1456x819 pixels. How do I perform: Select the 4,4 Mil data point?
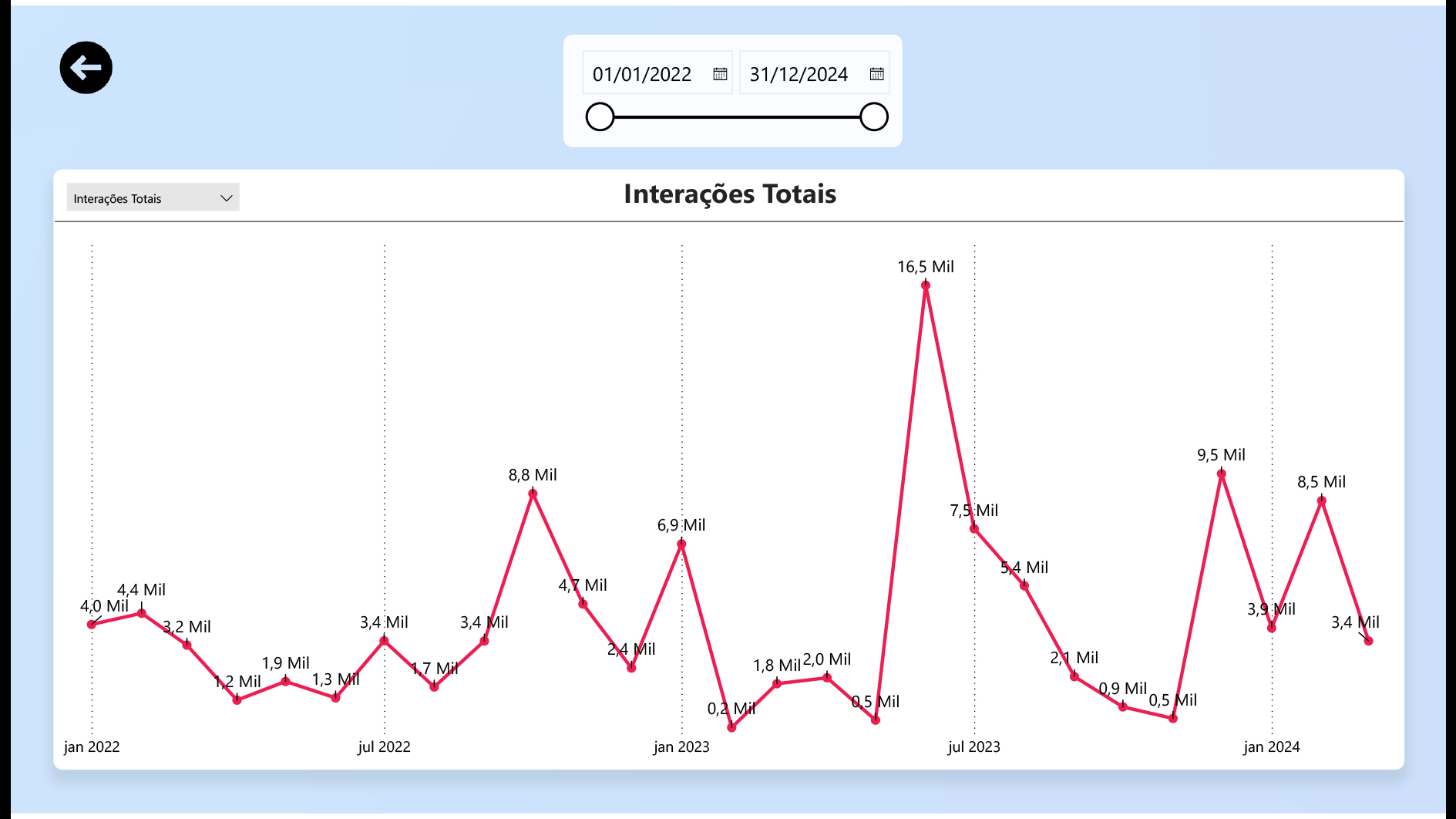click(142, 613)
